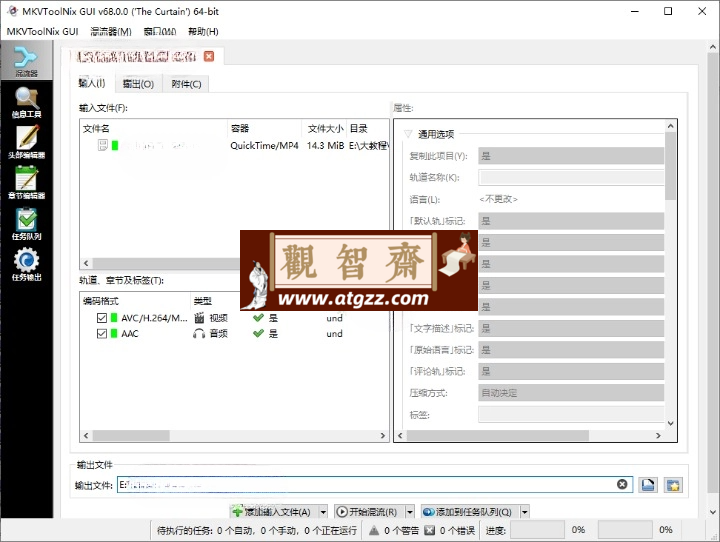
Task: Click the 容器 column header
Action: pyautogui.click(x=264, y=129)
